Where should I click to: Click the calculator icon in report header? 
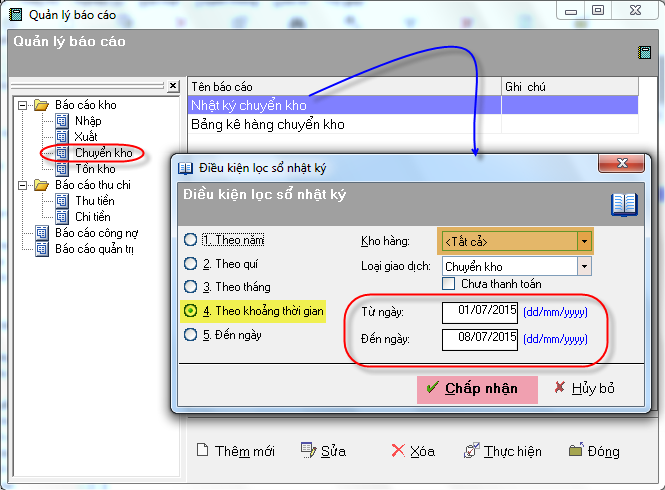coord(645,53)
